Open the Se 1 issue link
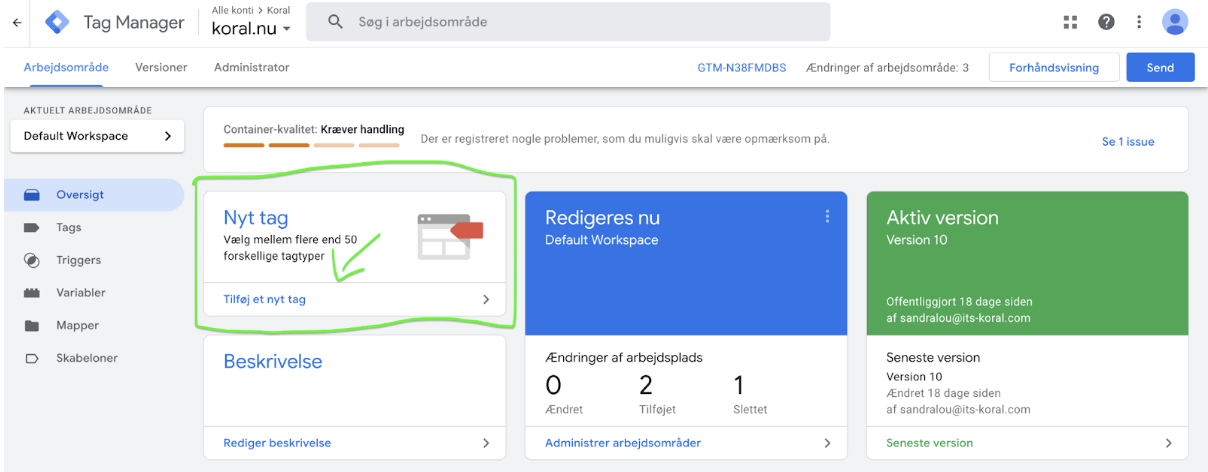 click(x=1127, y=142)
